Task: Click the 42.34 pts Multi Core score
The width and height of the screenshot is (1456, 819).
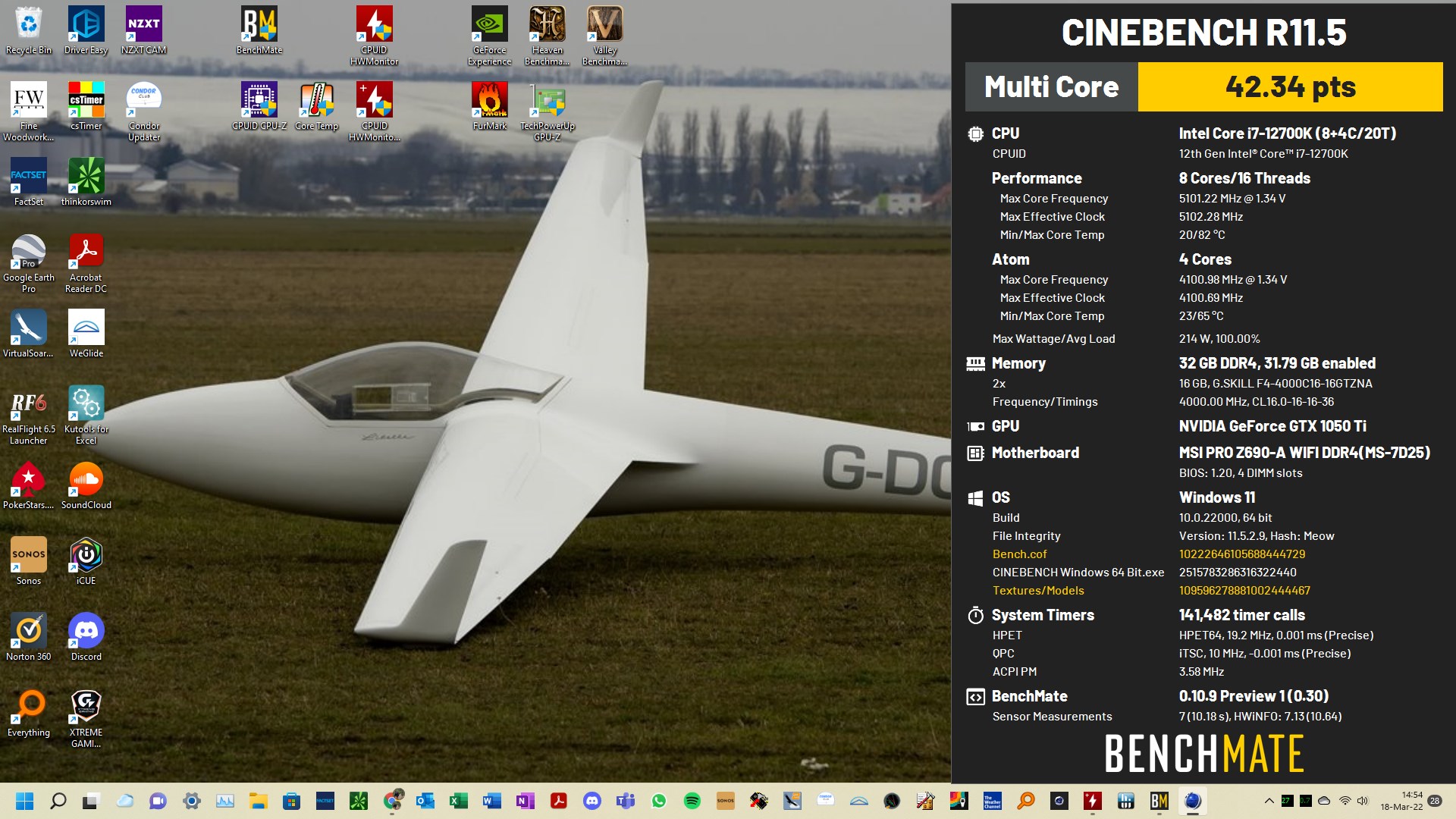Action: 1290,86
